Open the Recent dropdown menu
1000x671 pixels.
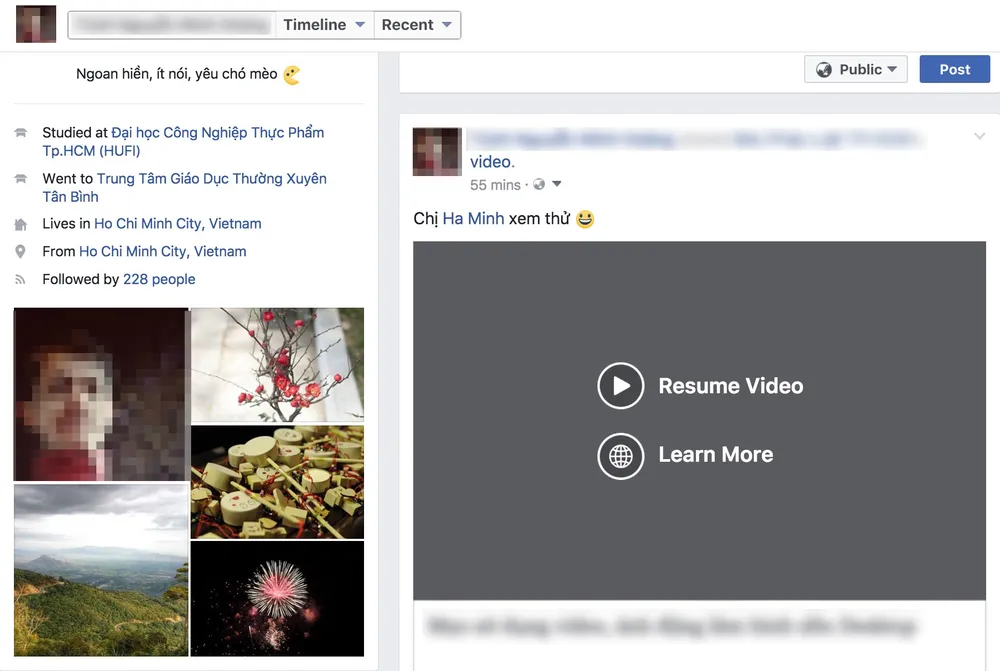(x=417, y=25)
